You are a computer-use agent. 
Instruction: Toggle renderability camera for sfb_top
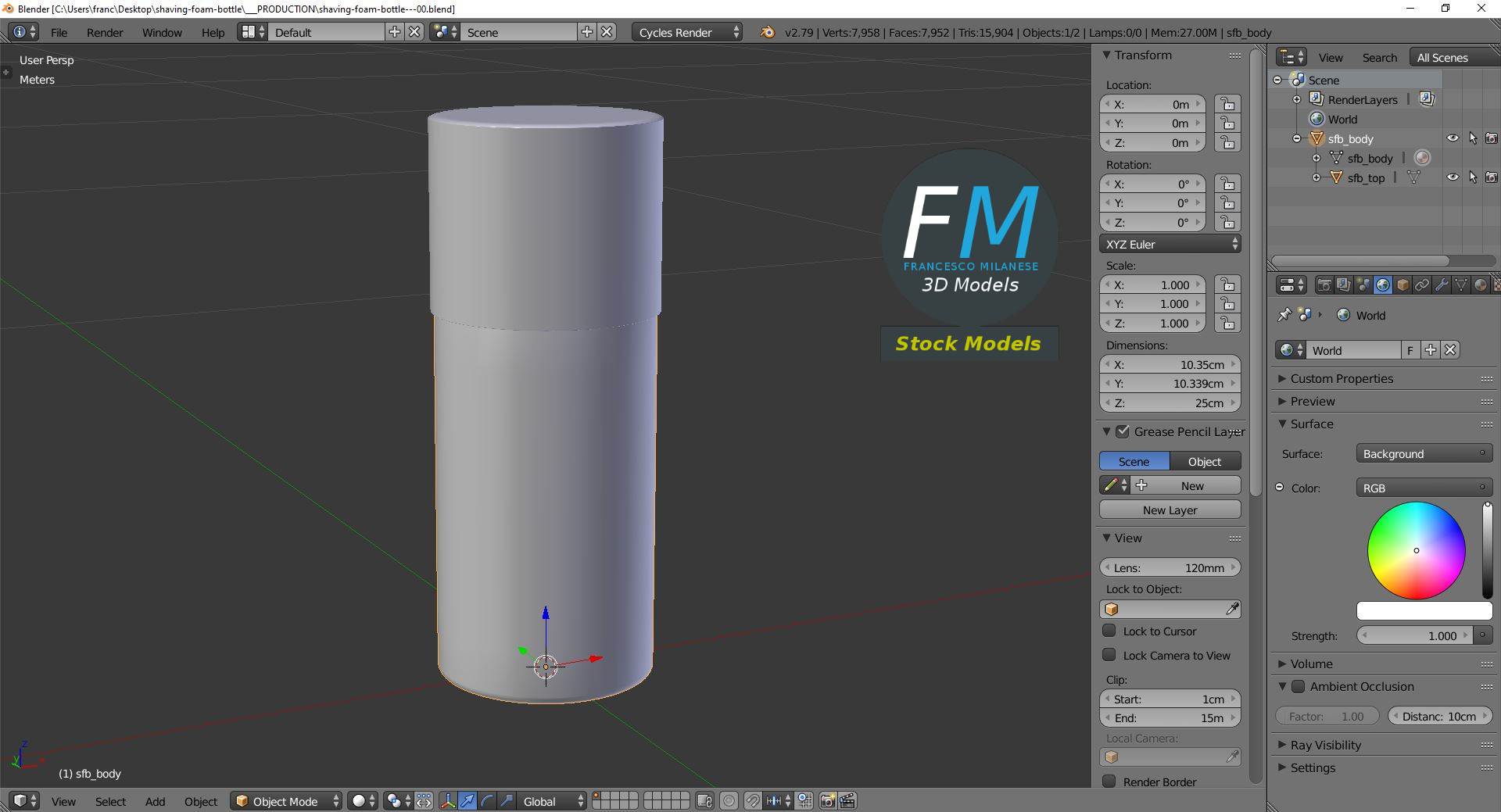pyautogui.click(x=1492, y=177)
